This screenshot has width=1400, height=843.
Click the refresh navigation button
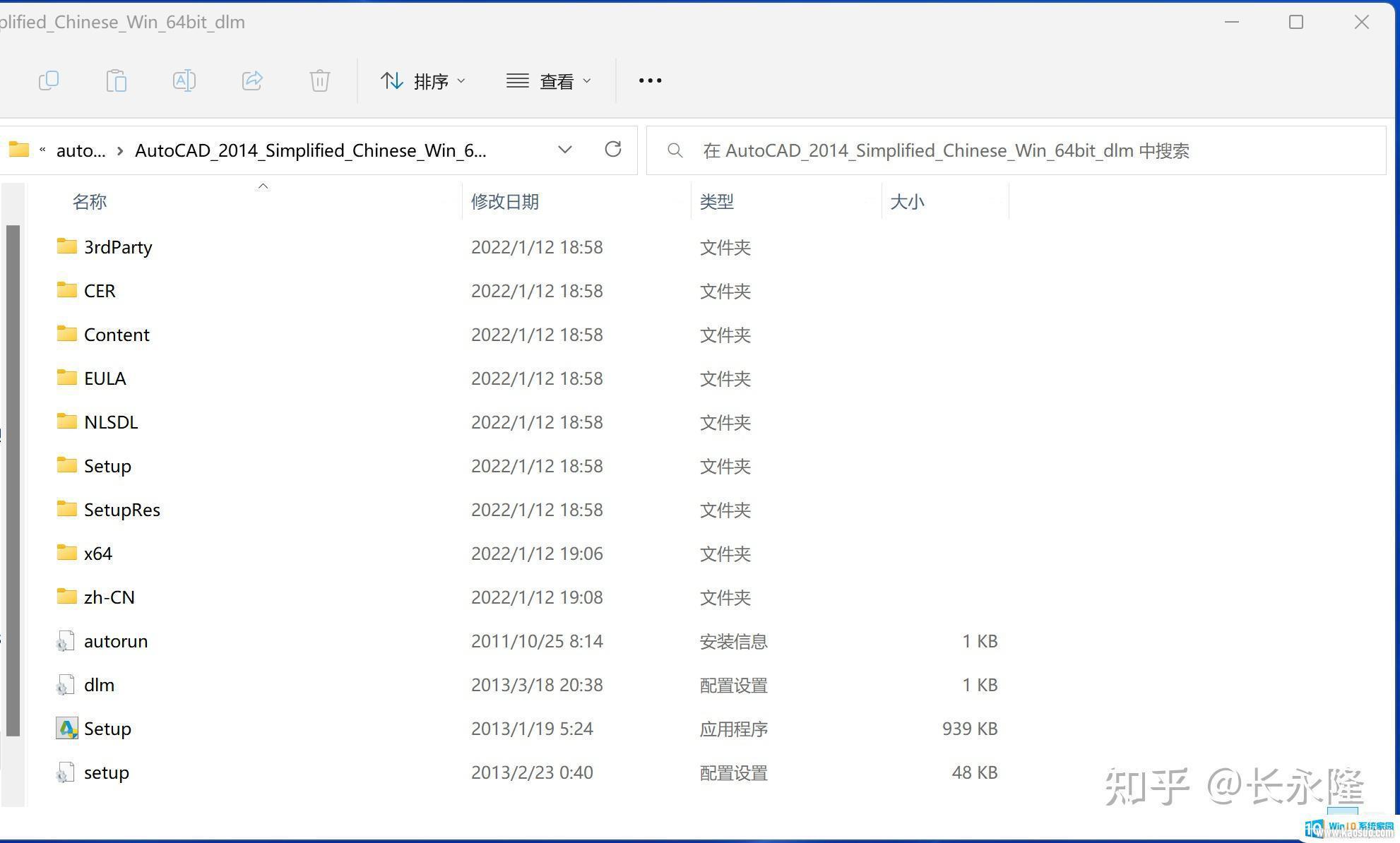pos(613,150)
